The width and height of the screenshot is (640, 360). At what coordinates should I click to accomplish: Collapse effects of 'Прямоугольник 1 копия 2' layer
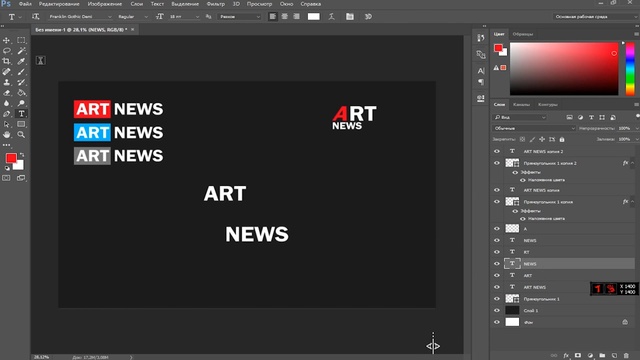633,163
